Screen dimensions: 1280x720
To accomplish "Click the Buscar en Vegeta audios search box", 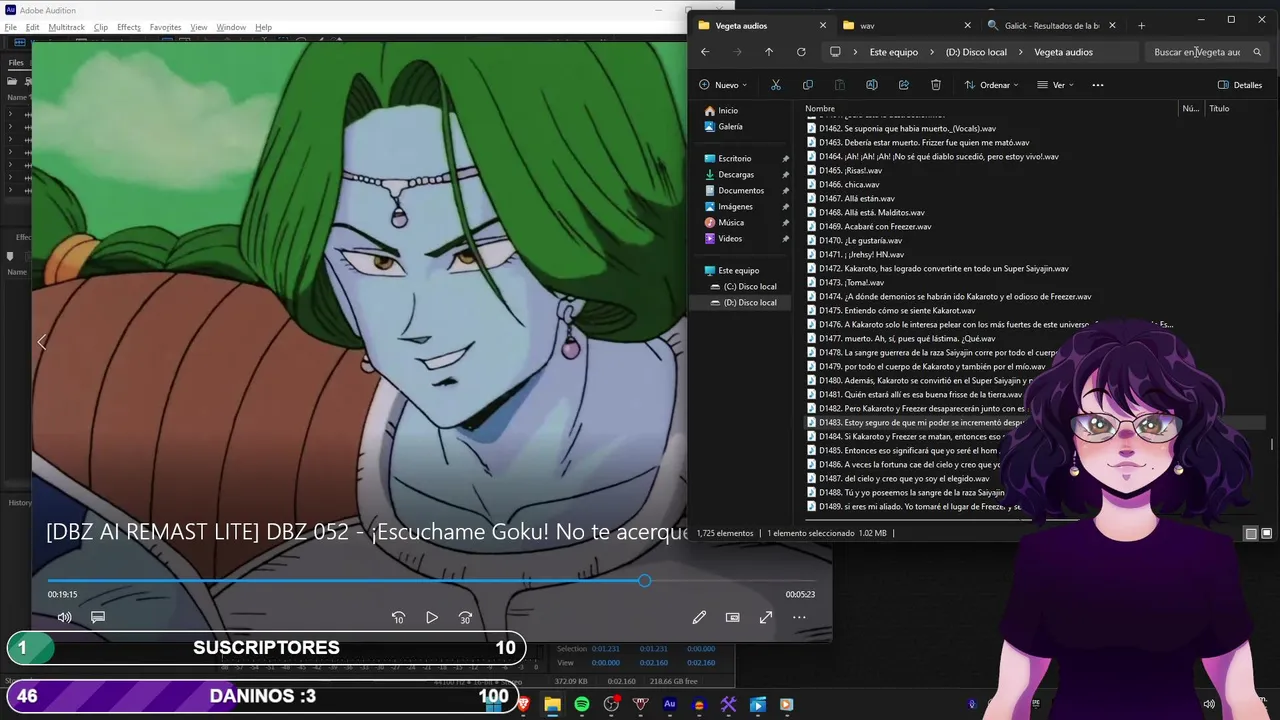I will coord(1207,52).
